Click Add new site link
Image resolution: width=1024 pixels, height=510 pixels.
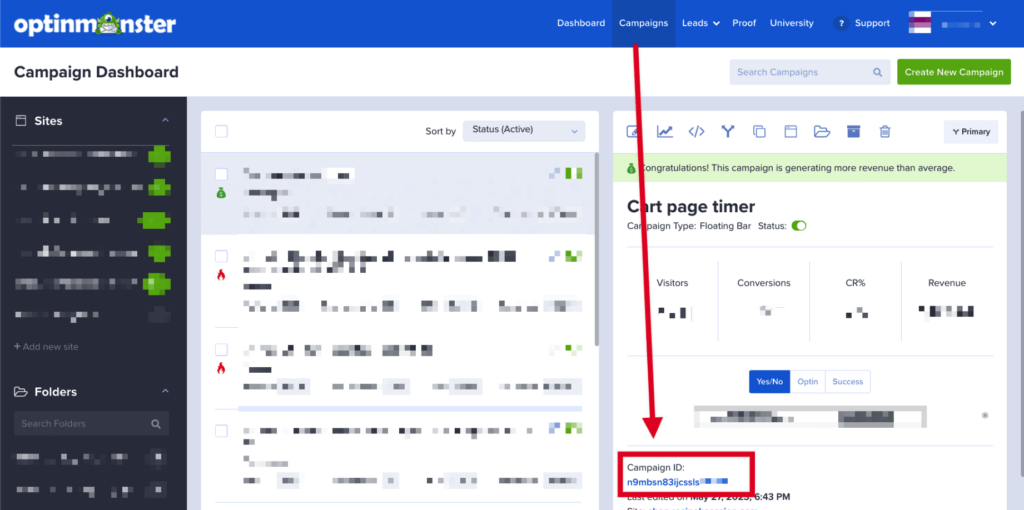pos(46,347)
